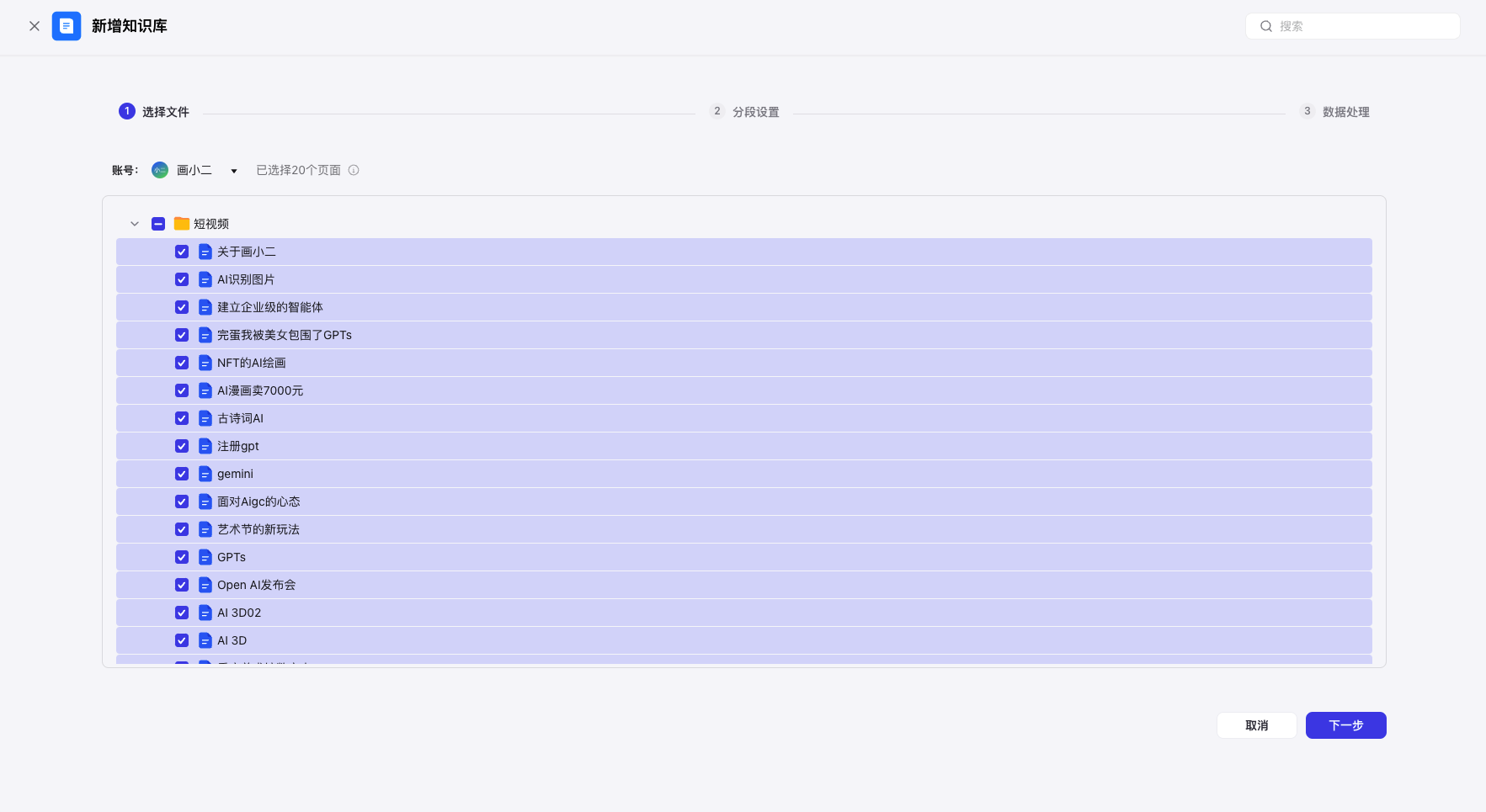Click the 面对Aigc的心态 document icon
Screen dimensions: 1486x812
205,502
